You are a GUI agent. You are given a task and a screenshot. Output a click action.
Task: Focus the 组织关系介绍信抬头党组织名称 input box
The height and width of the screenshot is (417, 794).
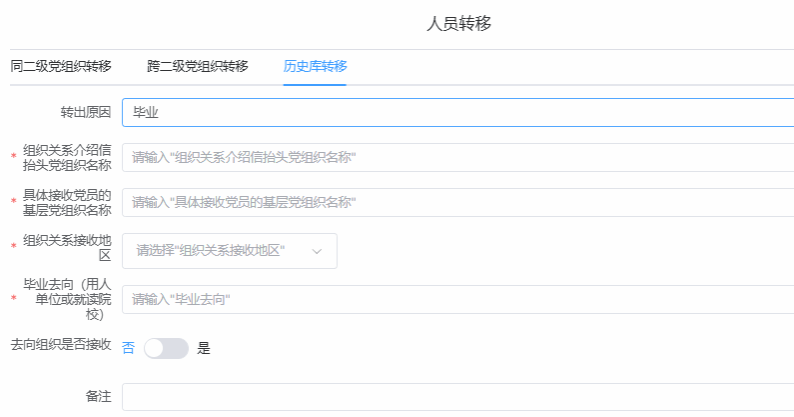[457, 158]
